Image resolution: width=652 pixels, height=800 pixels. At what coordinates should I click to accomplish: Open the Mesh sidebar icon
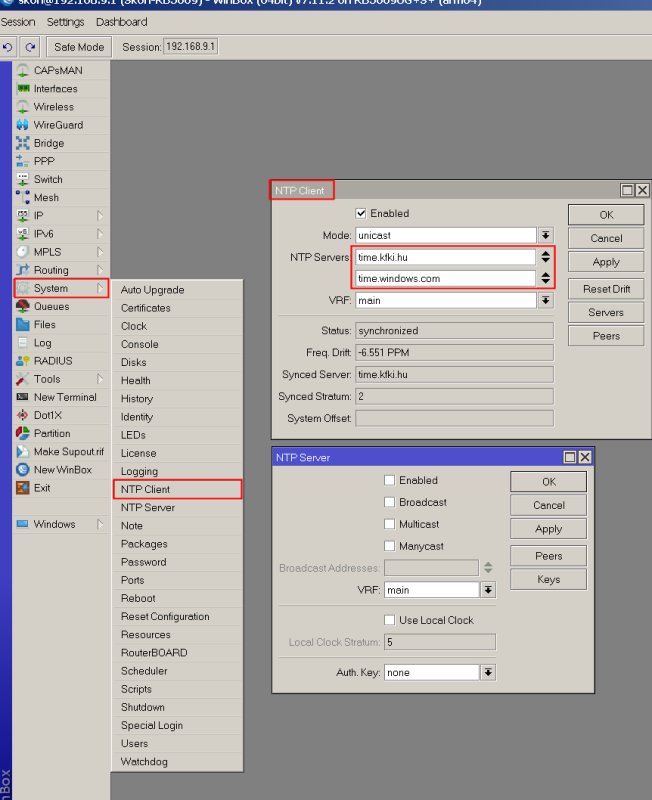(23, 197)
